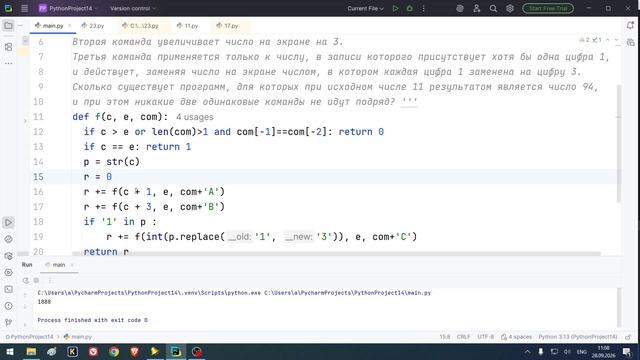Open Search Everywhere magnifier
The width and height of the screenshot is (640, 360).
point(493,8)
